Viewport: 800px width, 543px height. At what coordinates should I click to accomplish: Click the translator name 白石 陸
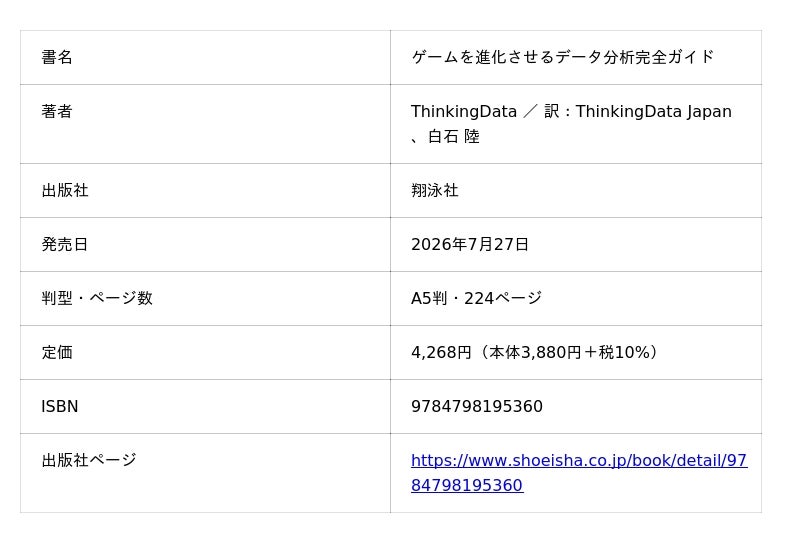coord(454,136)
